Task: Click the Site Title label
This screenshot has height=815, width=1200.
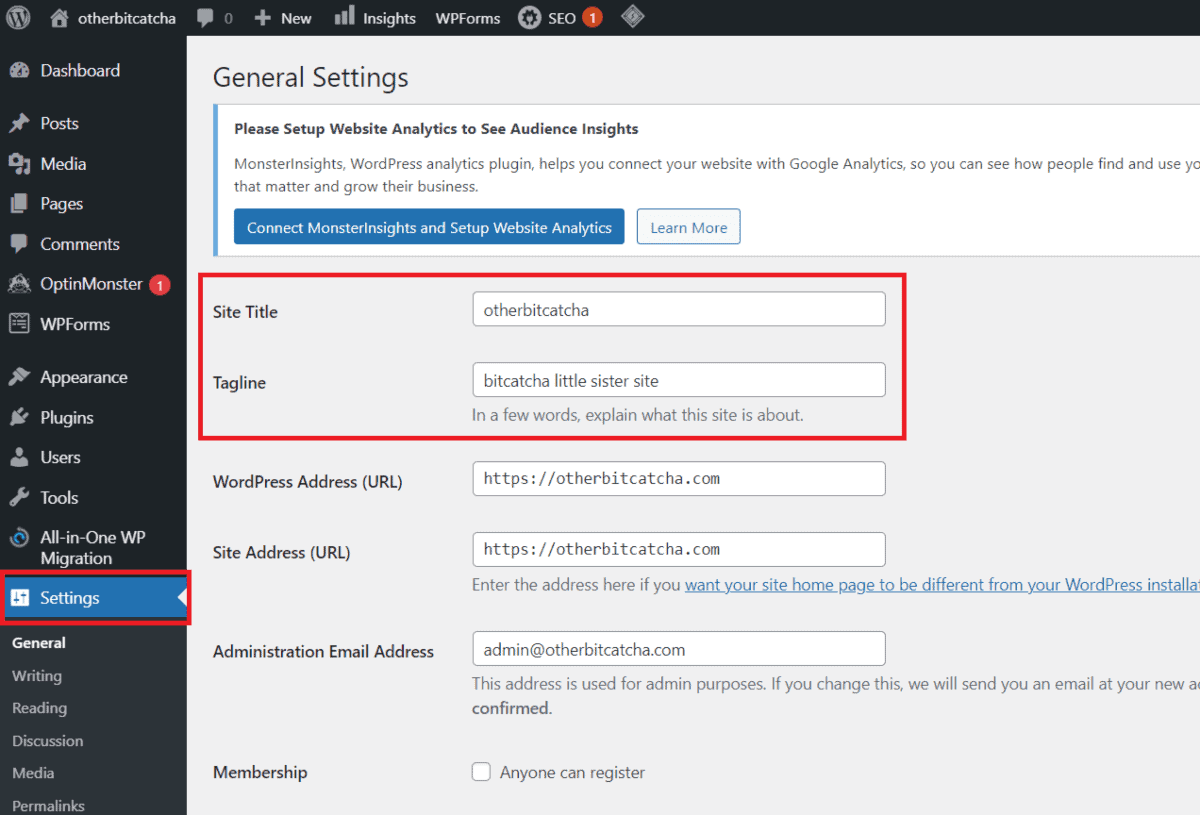Action: click(x=245, y=312)
